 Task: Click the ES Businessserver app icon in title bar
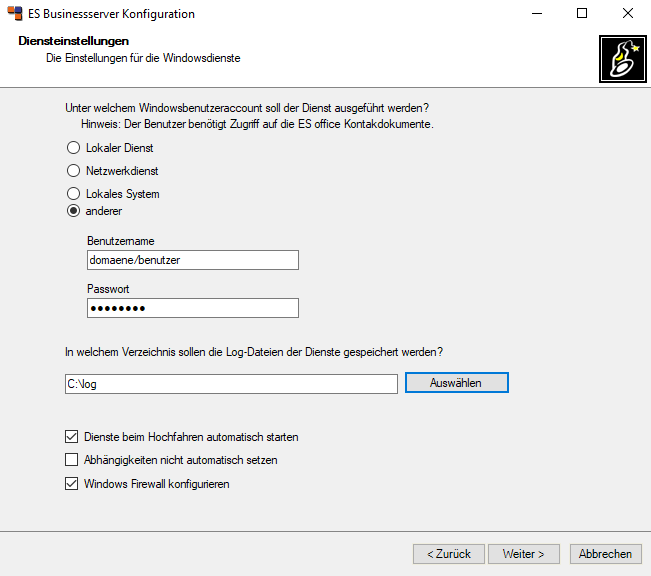(x=15, y=14)
